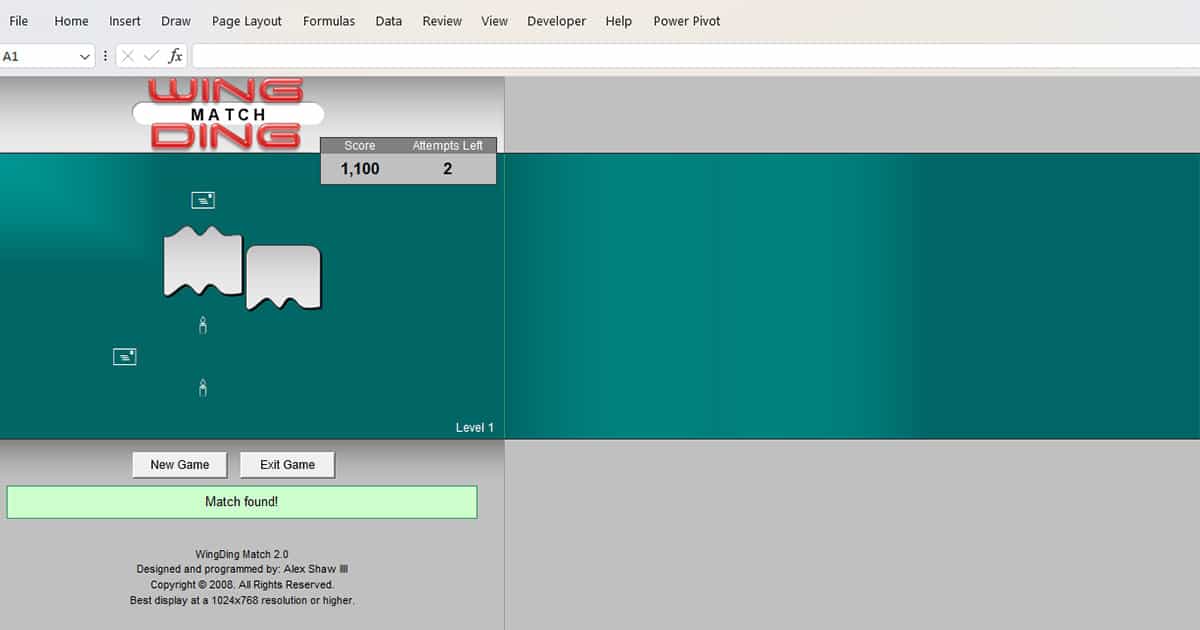The image size is (1200, 630).
Task: Confirm entry with the check mark icon
Action: pos(151,56)
